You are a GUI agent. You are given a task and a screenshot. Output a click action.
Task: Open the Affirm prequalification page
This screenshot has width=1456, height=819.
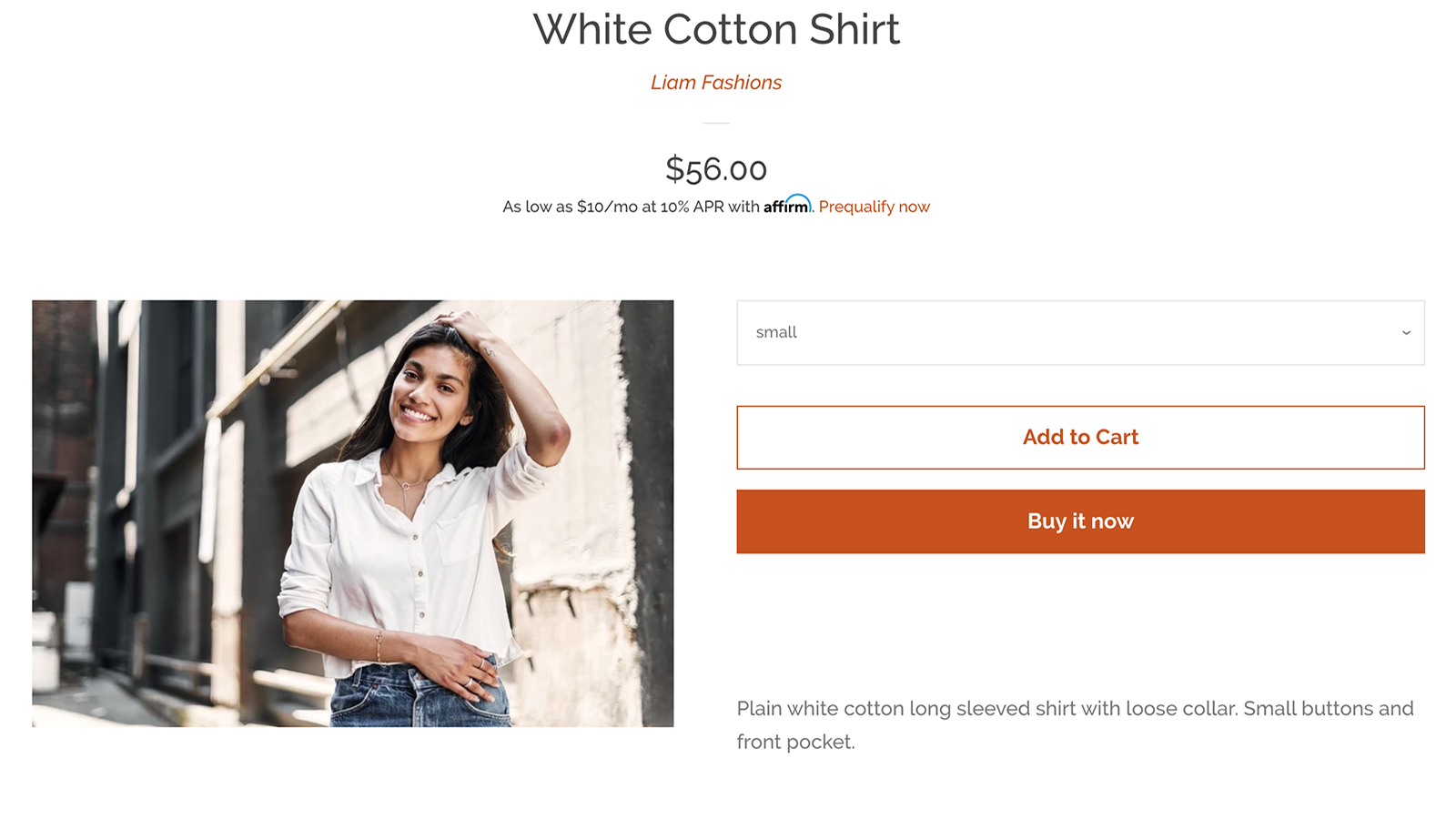pos(874,207)
